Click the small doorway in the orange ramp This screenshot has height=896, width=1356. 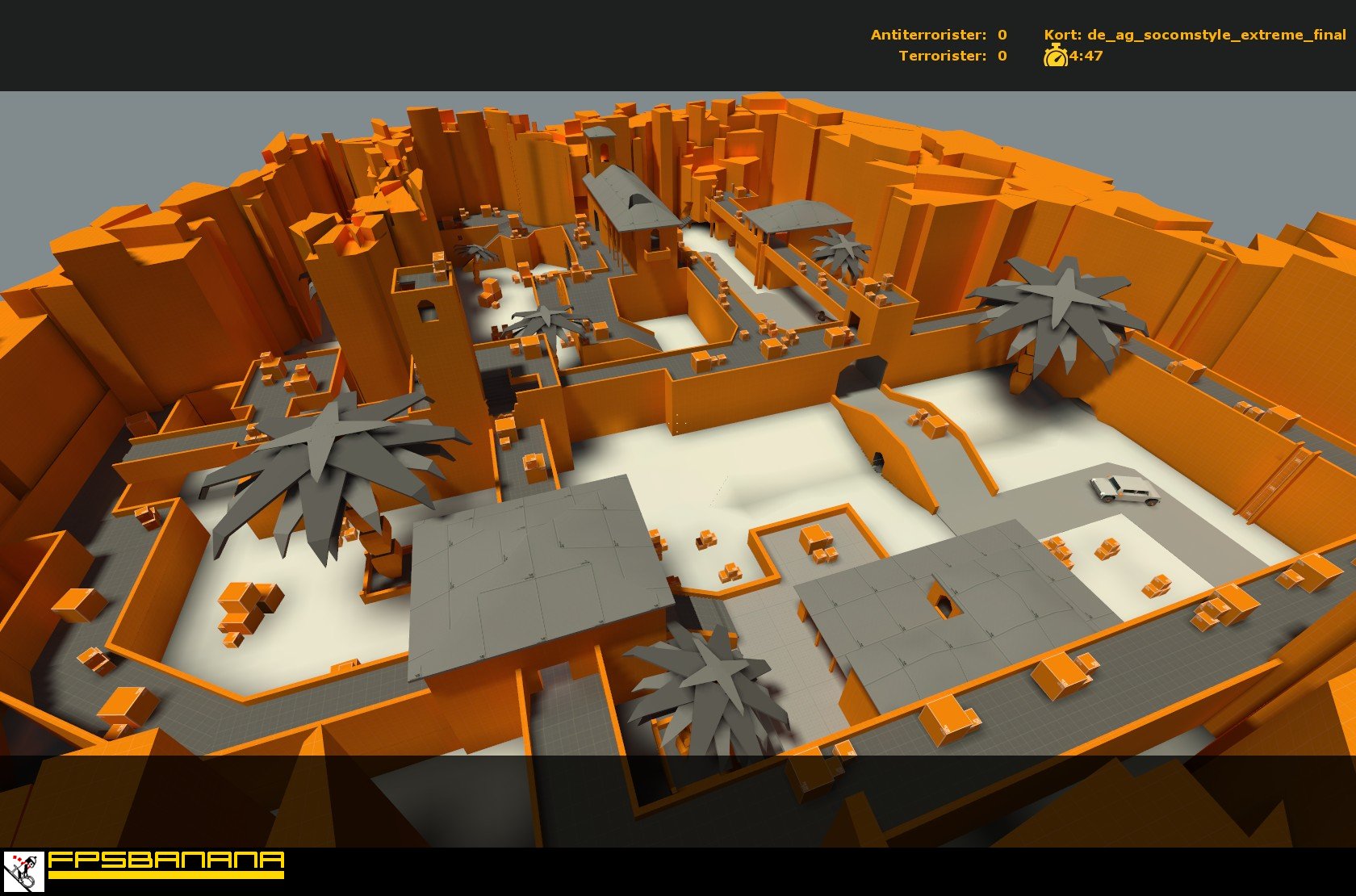tap(877, 461)
